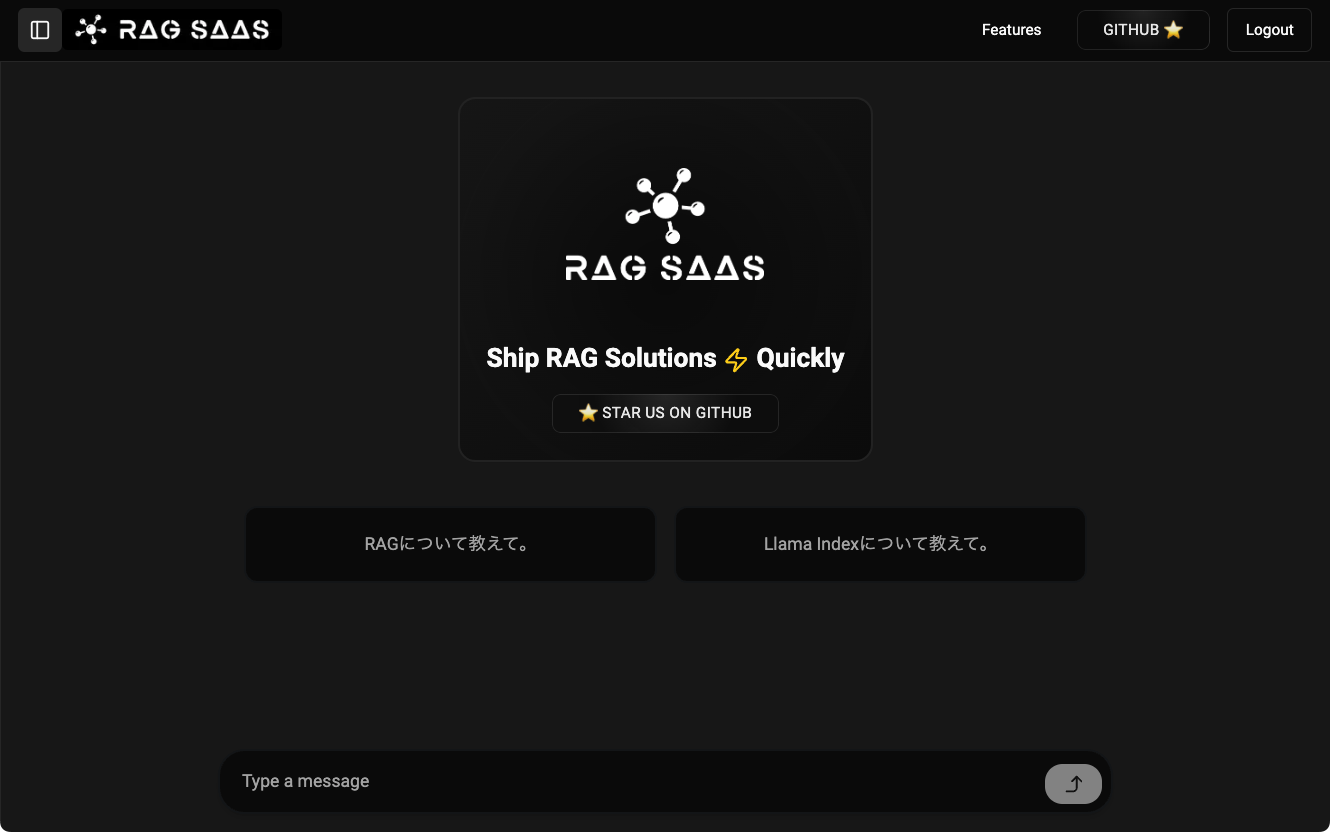Viewport: 1330px width, 832px height.
Task: Click the send message arrow button
Action: 1073,784
